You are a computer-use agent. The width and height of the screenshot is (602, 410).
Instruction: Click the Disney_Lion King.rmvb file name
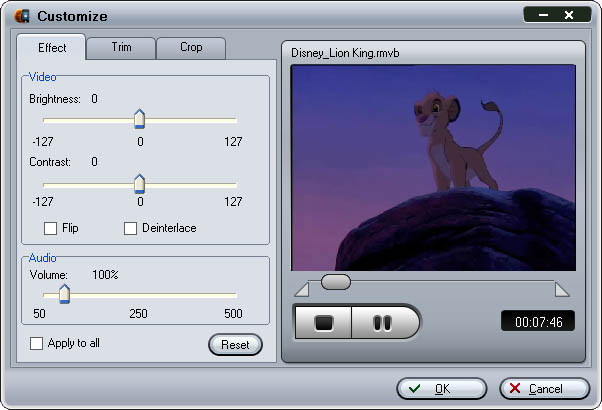tap(345, 53)
